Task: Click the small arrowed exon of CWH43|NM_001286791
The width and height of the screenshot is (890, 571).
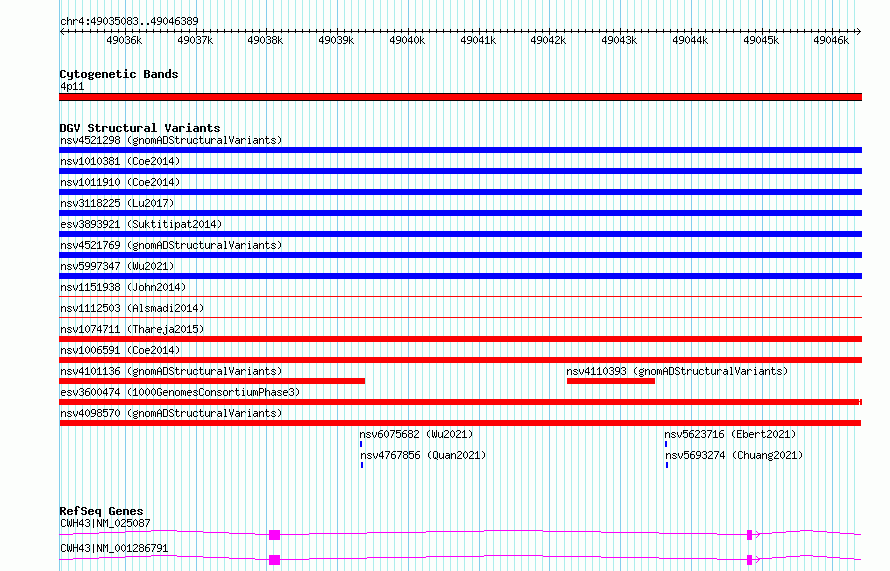Action: pyautogui.click(x=750, y=560)
